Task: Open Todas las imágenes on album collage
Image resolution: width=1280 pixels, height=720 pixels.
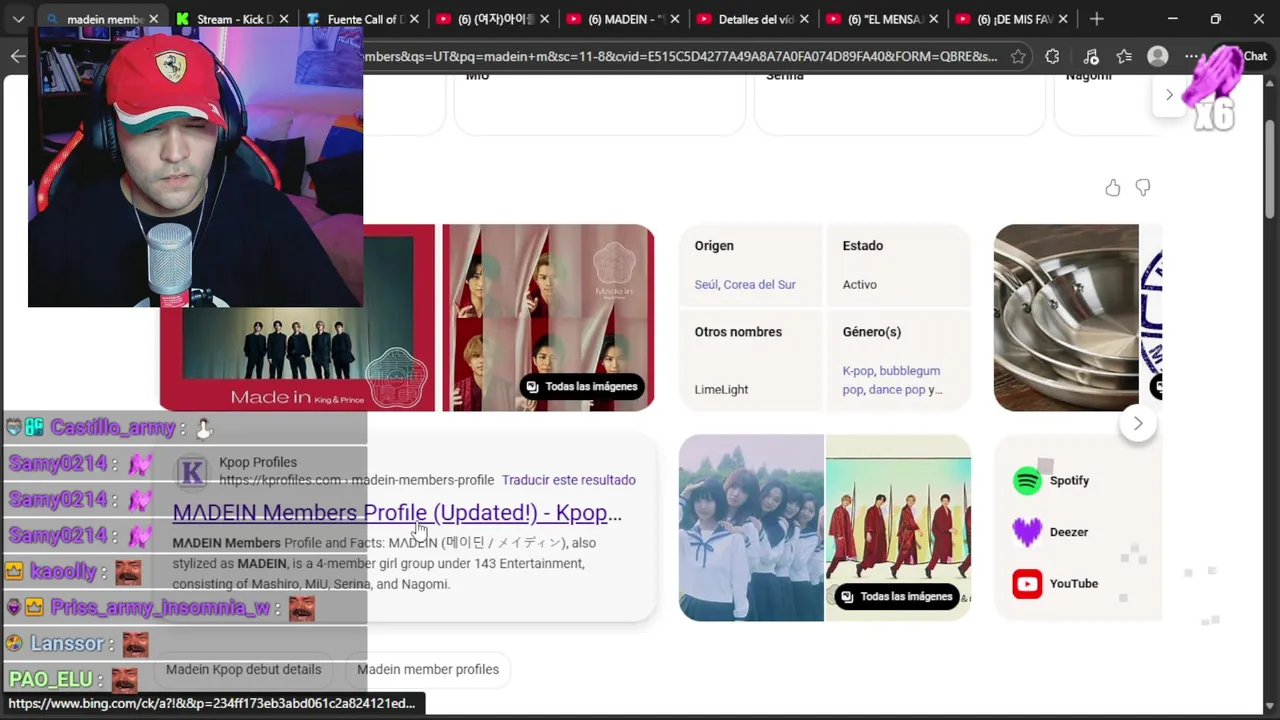Action: click(x=581, y=387)
